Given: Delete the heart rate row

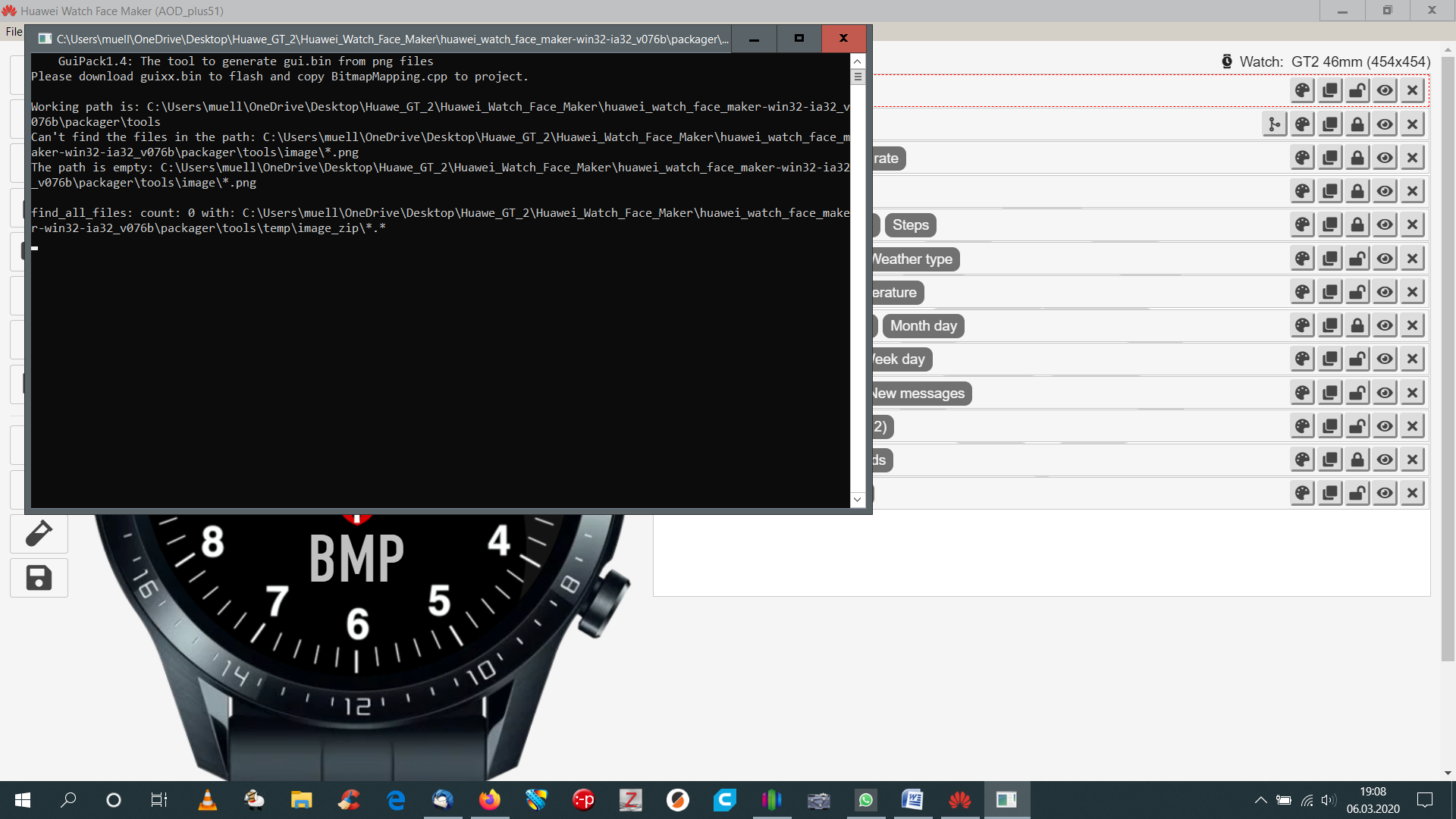Looking at the screenshot, I should point(1412,158).
